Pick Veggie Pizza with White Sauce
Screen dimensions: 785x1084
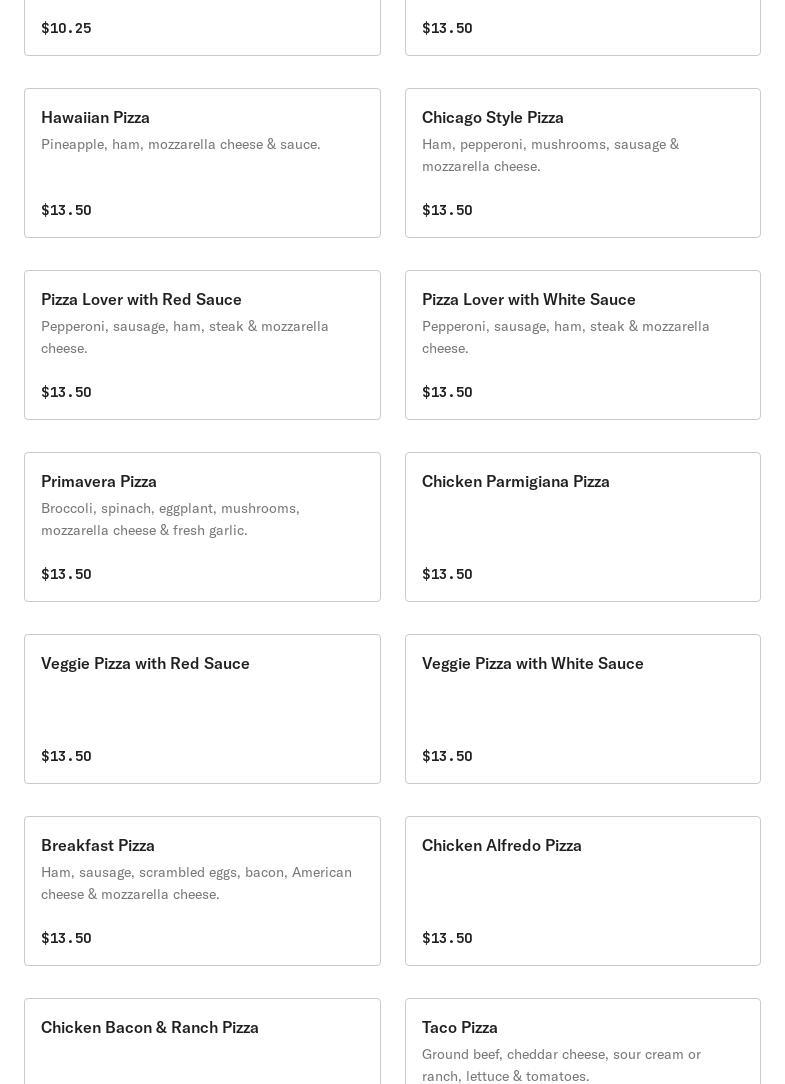(582, 709)
